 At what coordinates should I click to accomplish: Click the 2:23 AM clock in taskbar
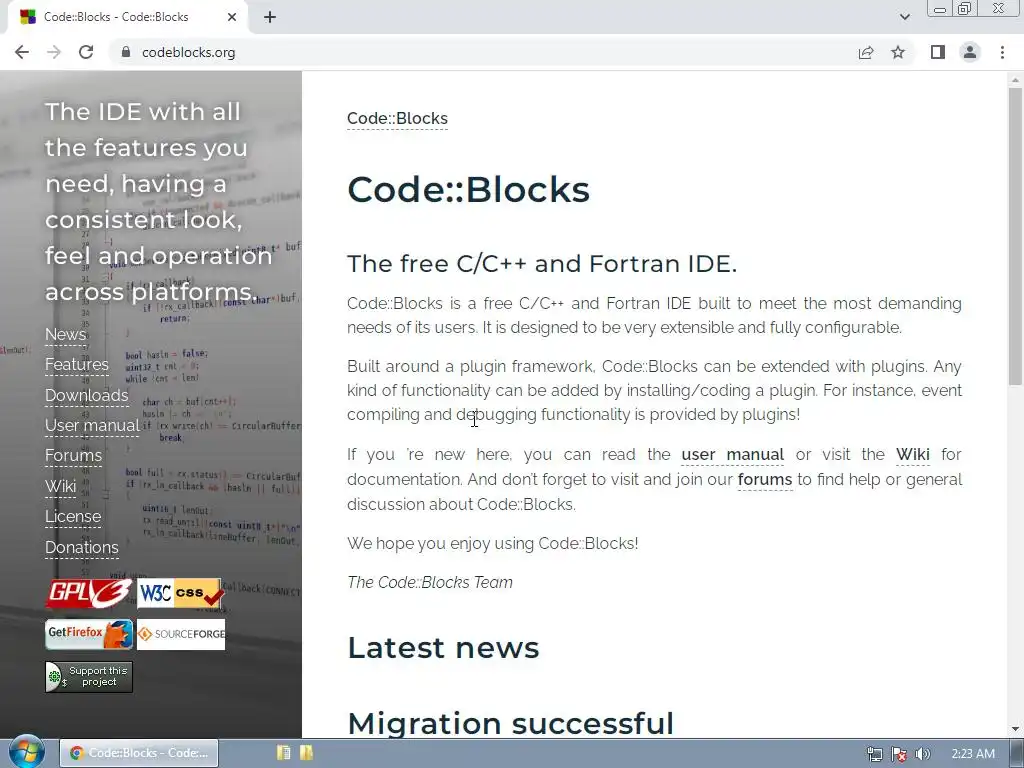click(x=973, y=754)
